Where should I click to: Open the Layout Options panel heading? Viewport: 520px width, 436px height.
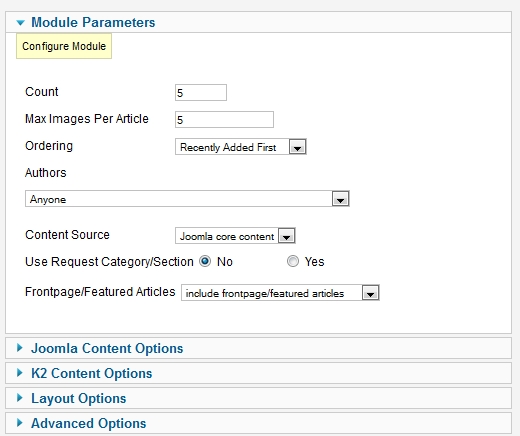(79, 398)
